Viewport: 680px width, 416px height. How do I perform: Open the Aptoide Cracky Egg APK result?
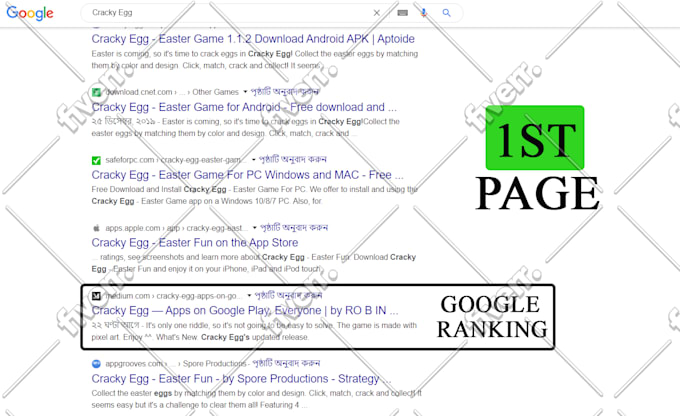tap(253, 39)
